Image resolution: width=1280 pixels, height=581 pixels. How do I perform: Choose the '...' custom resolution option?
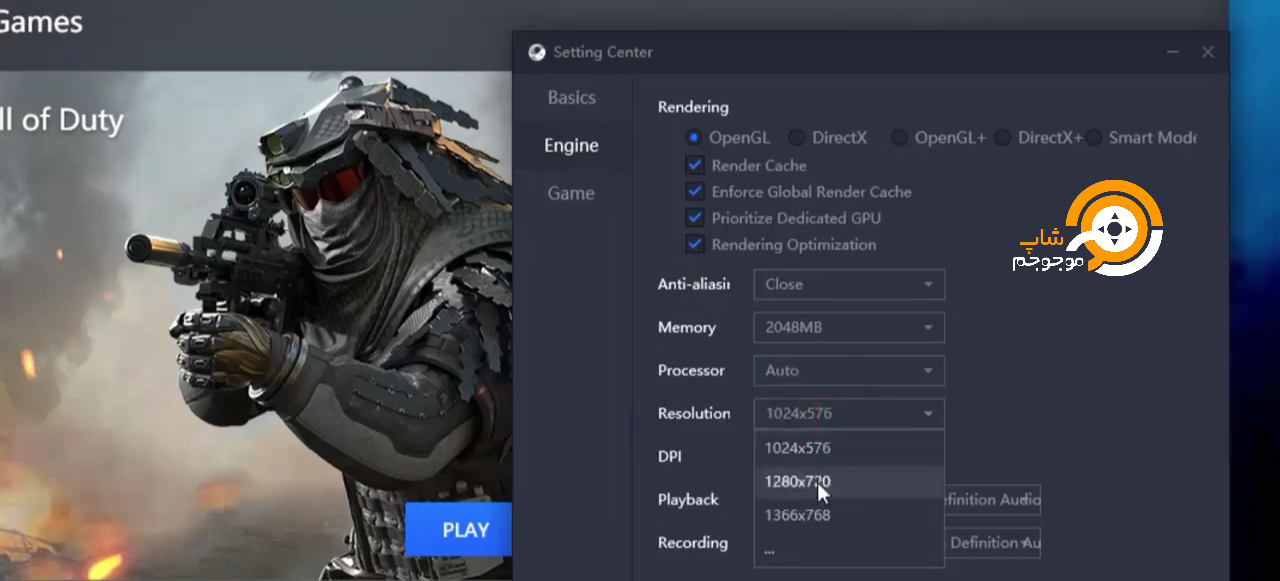coord(849,549)
